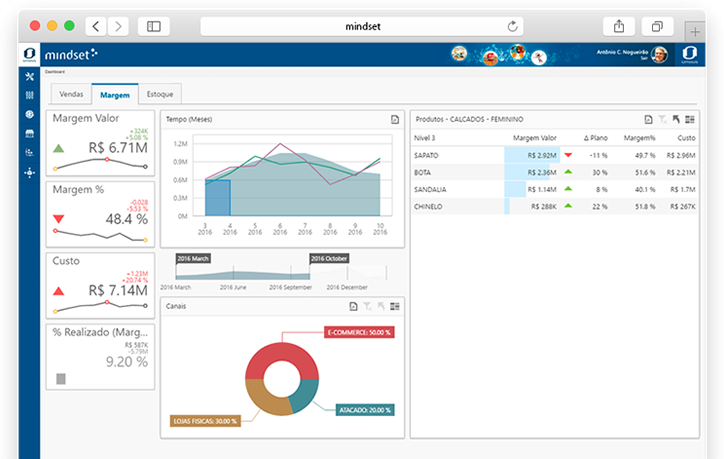This screenshot has height=459, width=724.
Task: Click the network hub sidebar icon
Action: coord(30,173)
